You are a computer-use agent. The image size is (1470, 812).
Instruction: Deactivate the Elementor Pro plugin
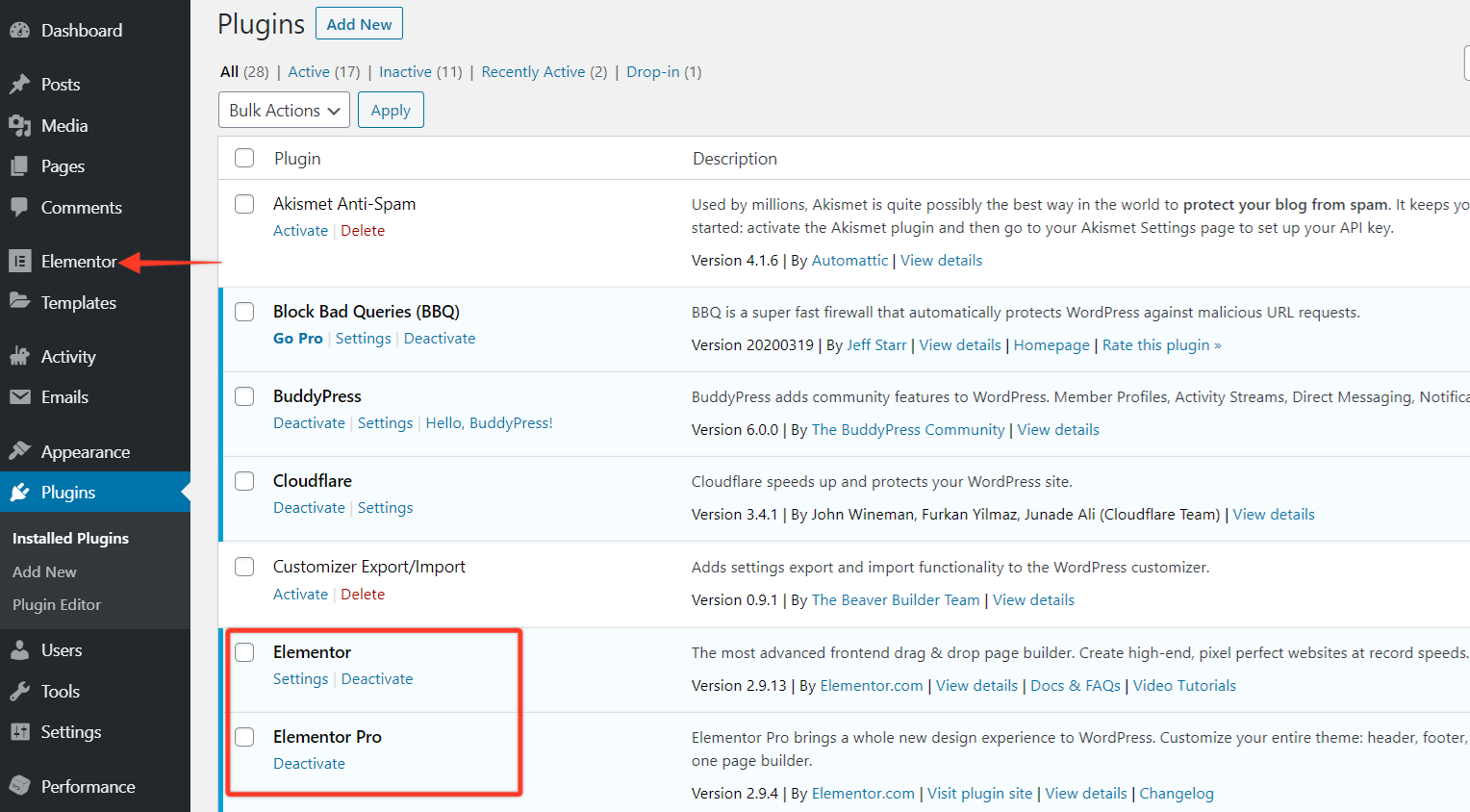tap(309, 763)
